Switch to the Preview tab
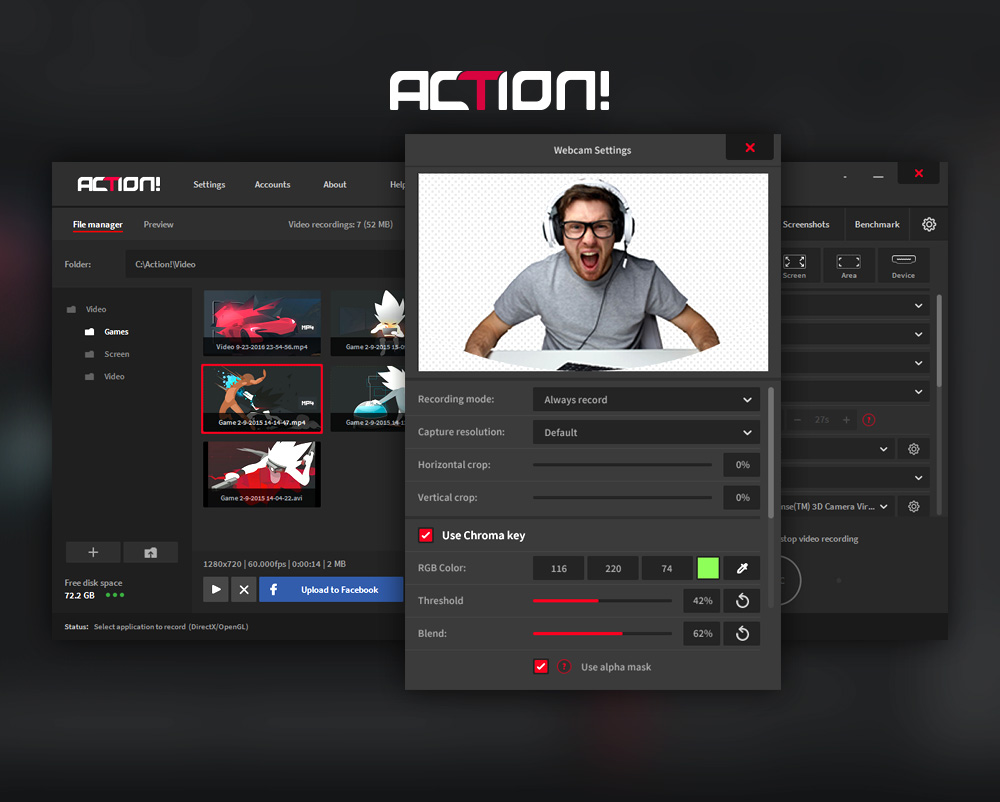The width and height of the screenshot is (1000, 802). coord(158,224)
